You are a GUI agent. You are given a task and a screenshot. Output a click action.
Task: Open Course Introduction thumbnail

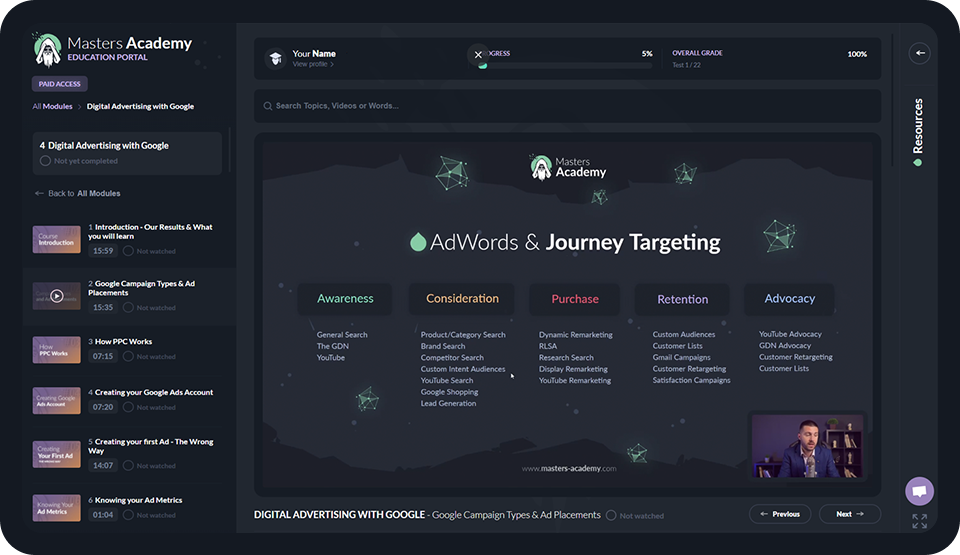coord(56,239)
